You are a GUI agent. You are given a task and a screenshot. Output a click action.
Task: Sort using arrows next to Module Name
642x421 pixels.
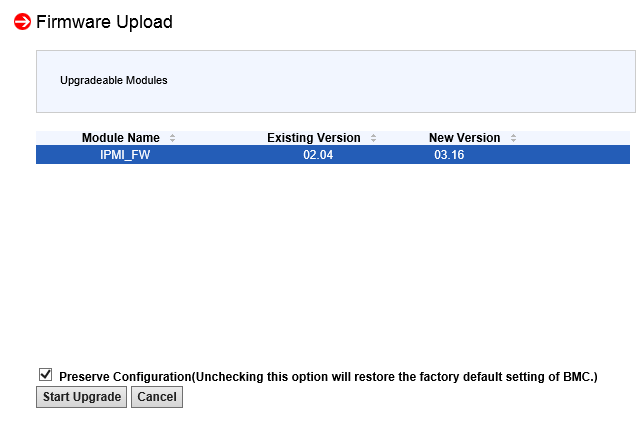click(x=172, y=138)
